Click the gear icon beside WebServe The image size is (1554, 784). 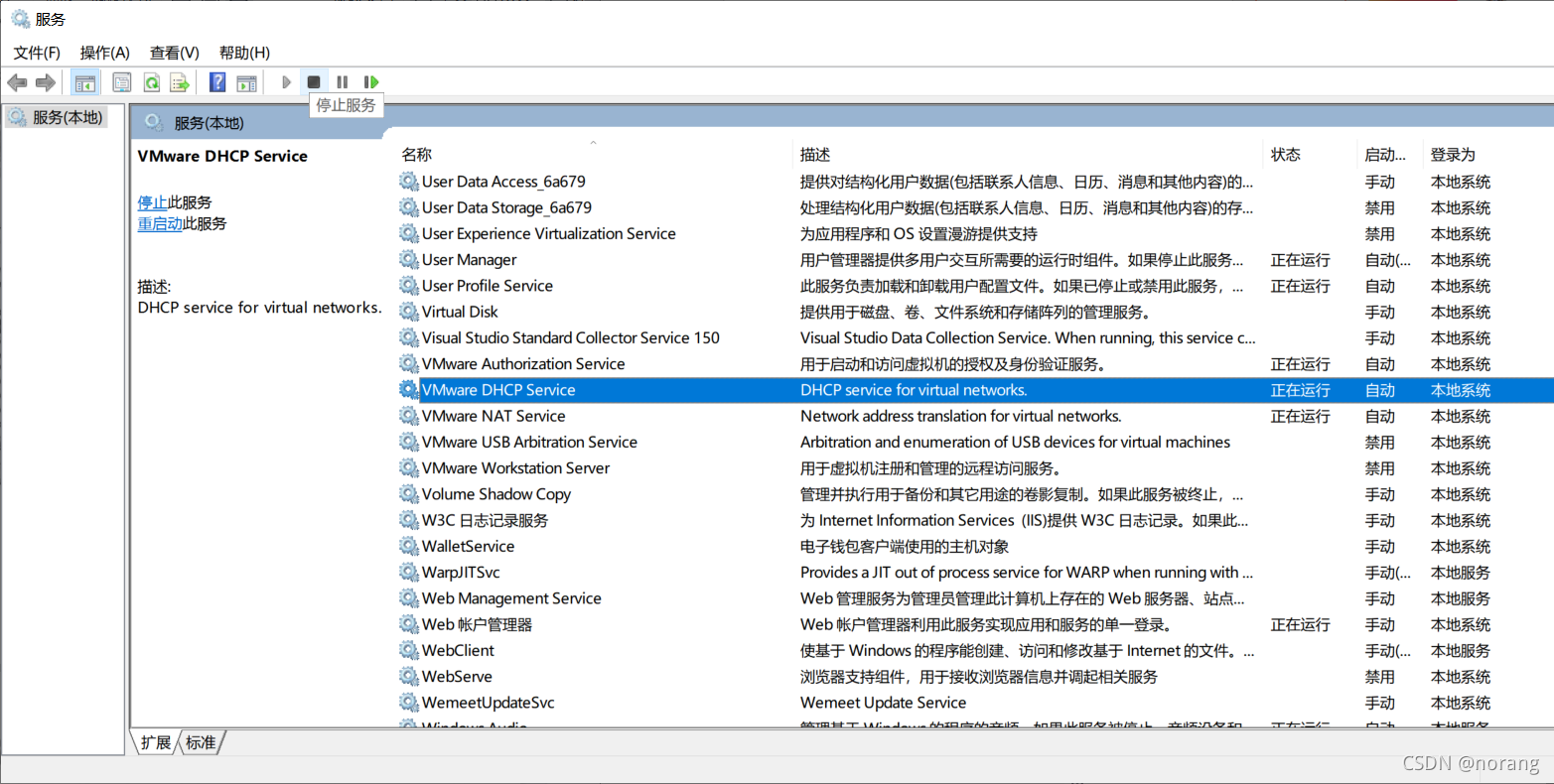[409, 676]
